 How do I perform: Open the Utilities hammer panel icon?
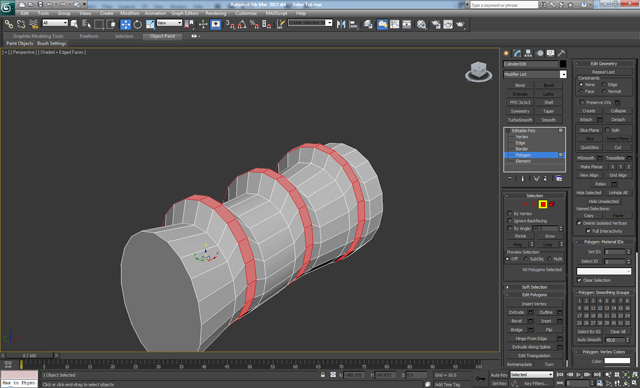(x=562, y=53)
